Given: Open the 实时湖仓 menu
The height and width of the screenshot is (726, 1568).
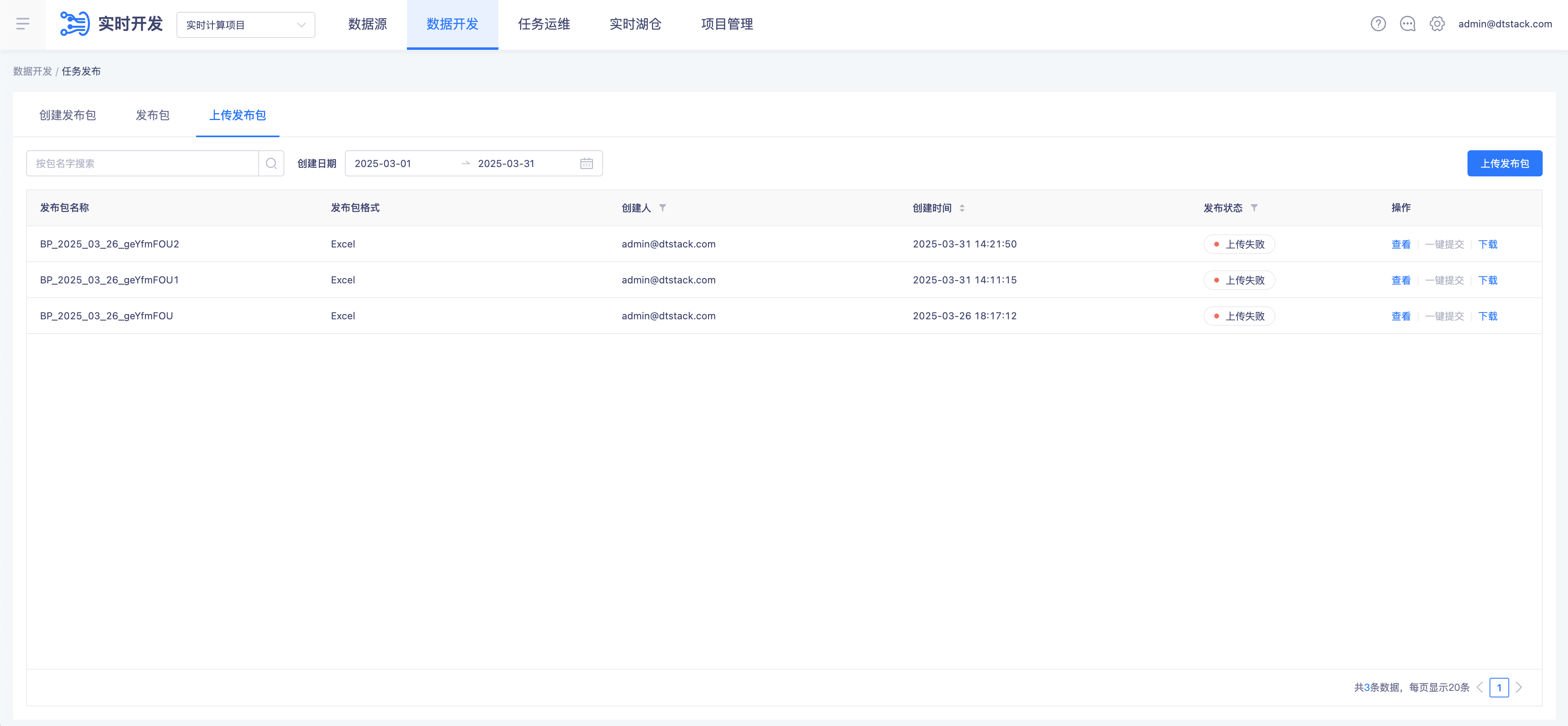Looking at the screenshot, I should 635,24.
